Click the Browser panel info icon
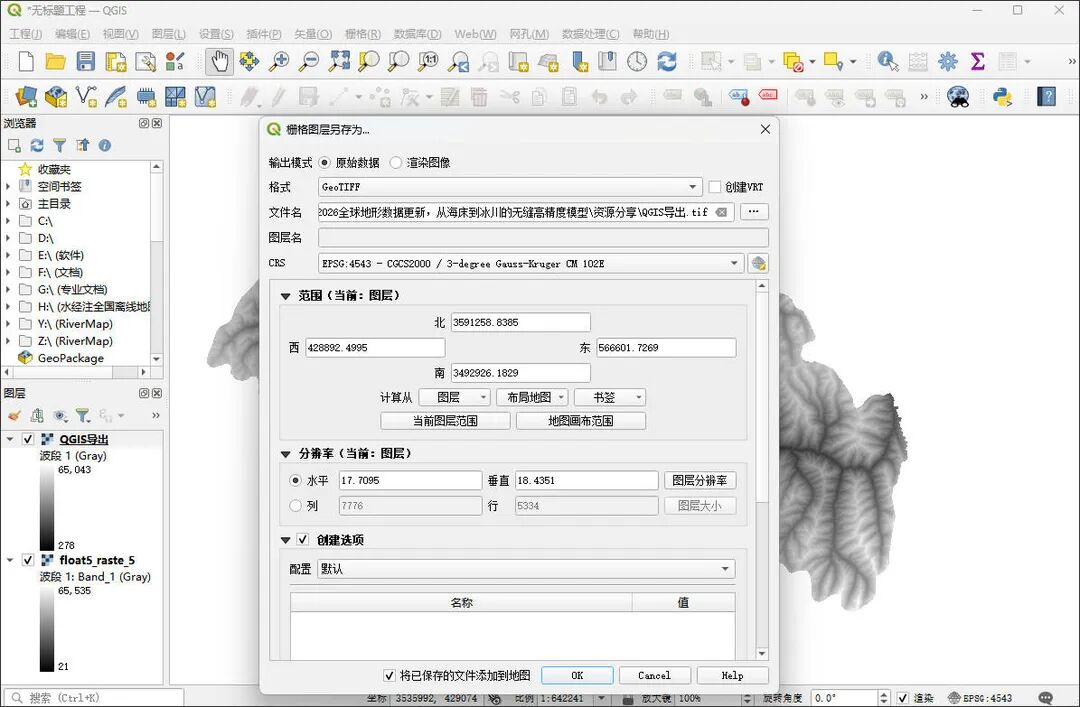 click(x=105, y=145)
